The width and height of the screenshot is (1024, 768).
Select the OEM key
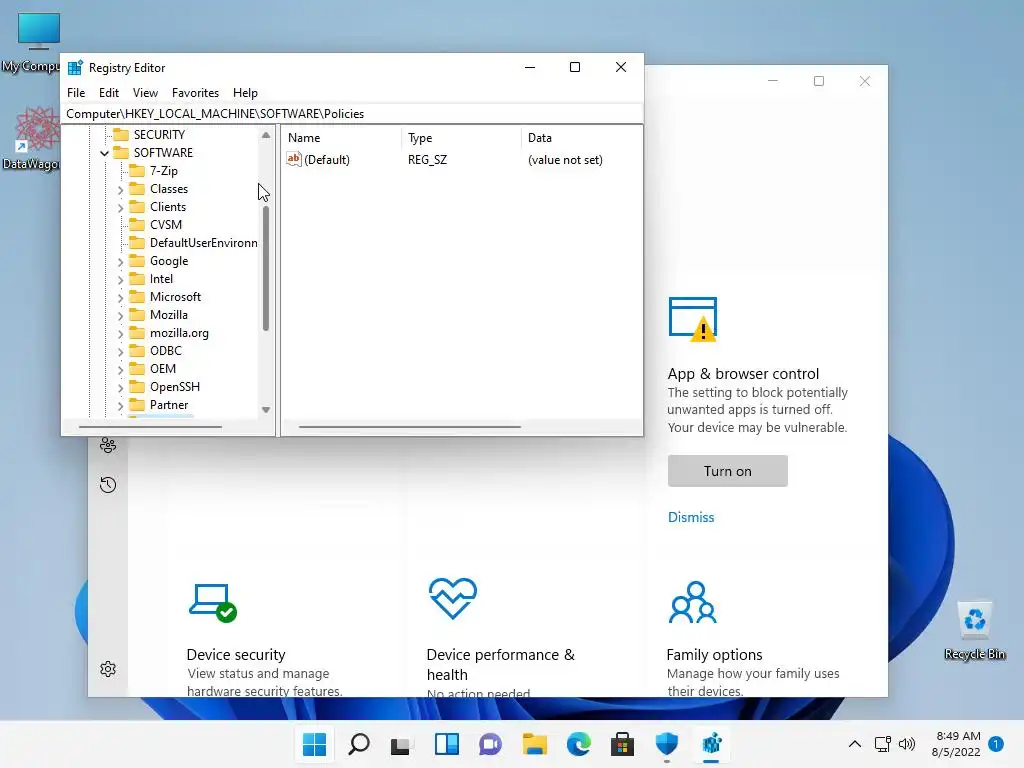[163, 369]
